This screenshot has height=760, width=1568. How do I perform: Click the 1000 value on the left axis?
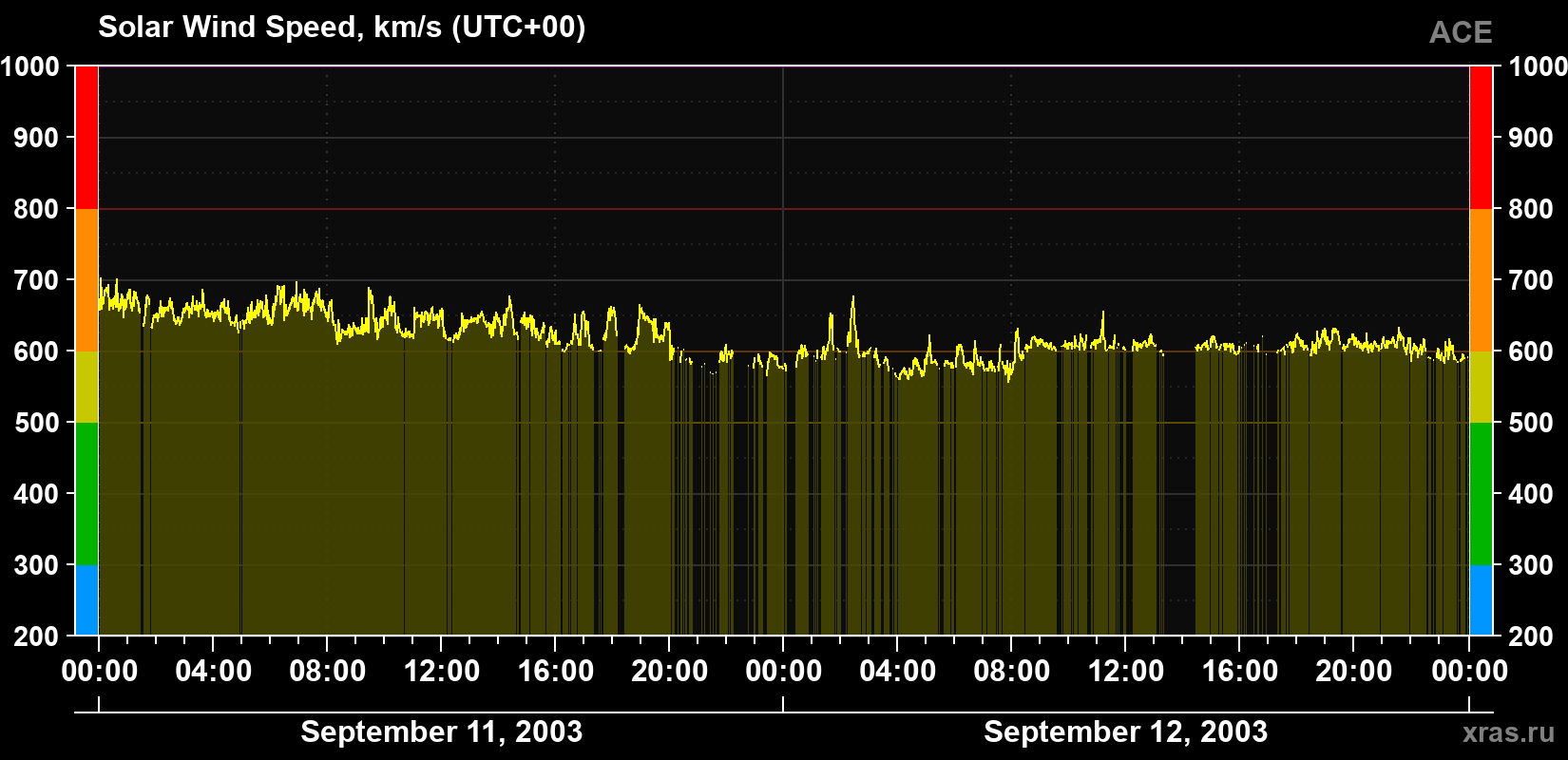[30, 66]
